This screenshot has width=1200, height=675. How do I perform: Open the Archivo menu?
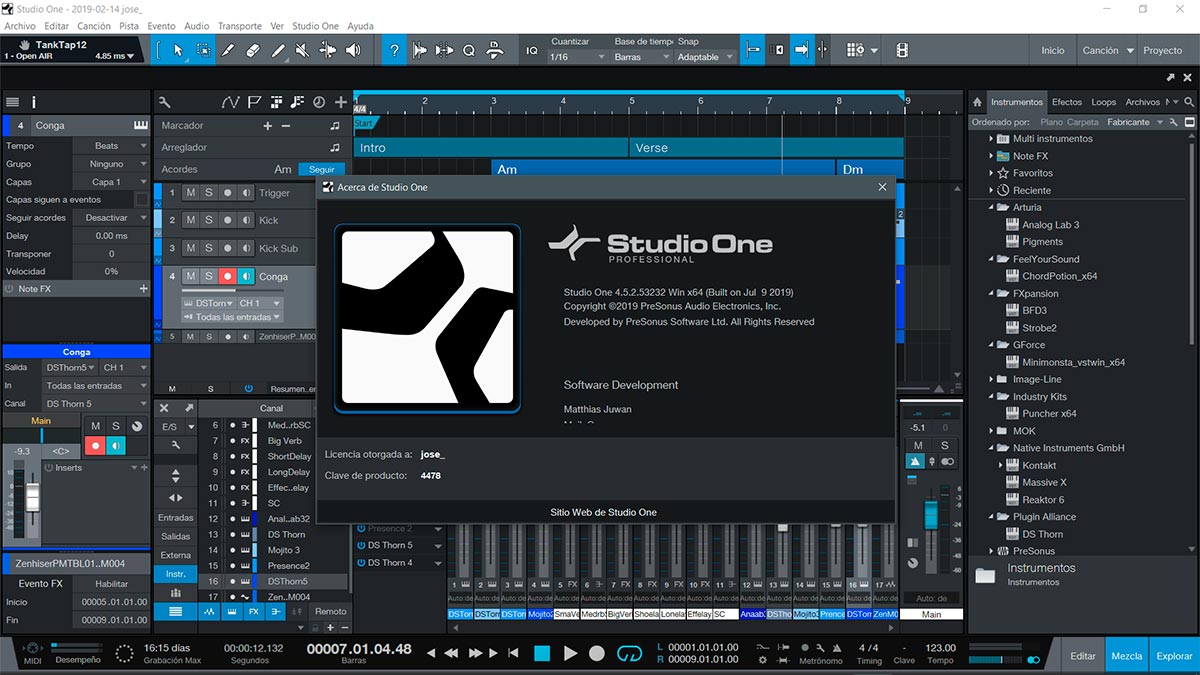pyautogui.click(x=21, y=26)
